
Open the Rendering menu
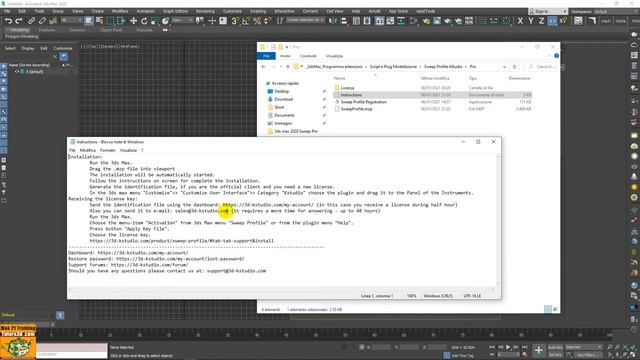click(x=205, y=11)
